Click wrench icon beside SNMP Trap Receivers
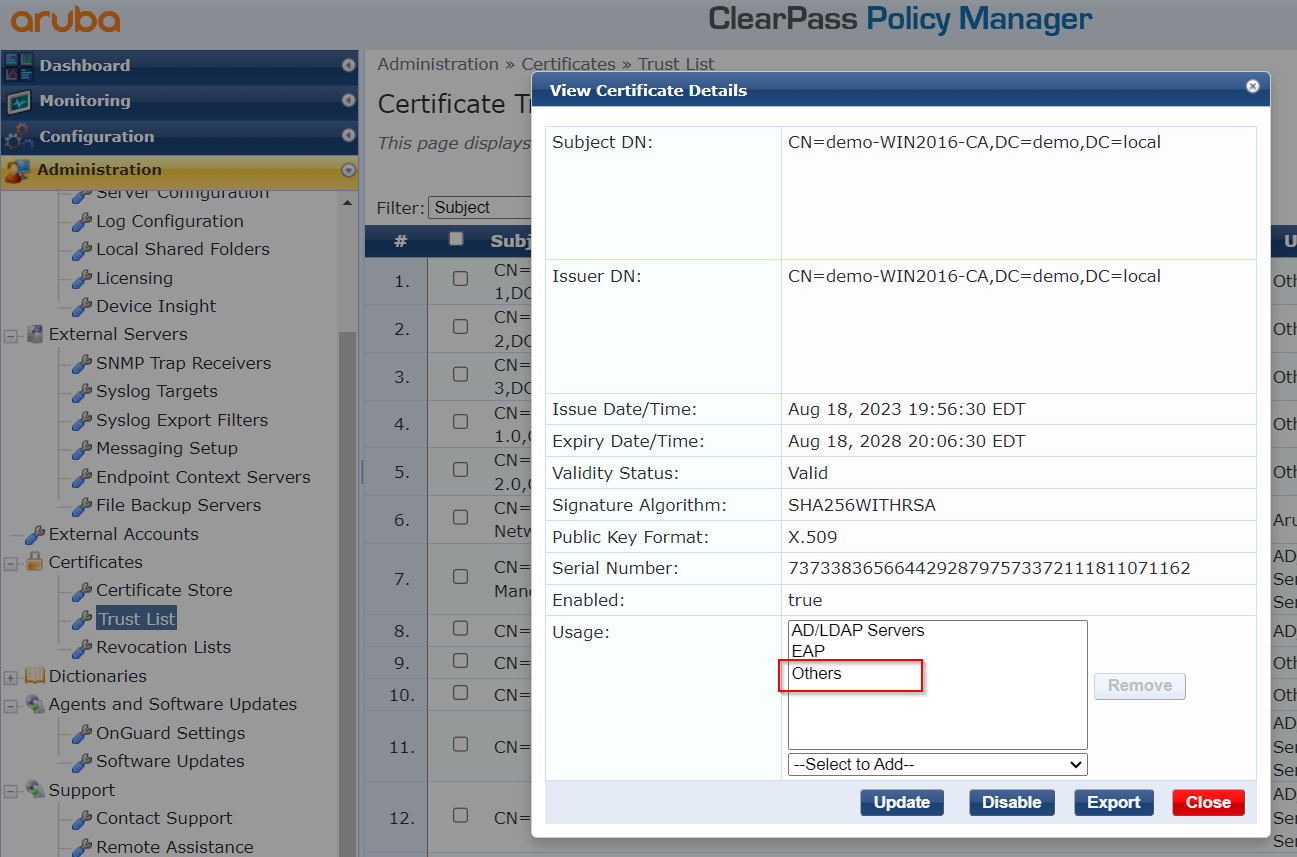 tap(82, 364)
